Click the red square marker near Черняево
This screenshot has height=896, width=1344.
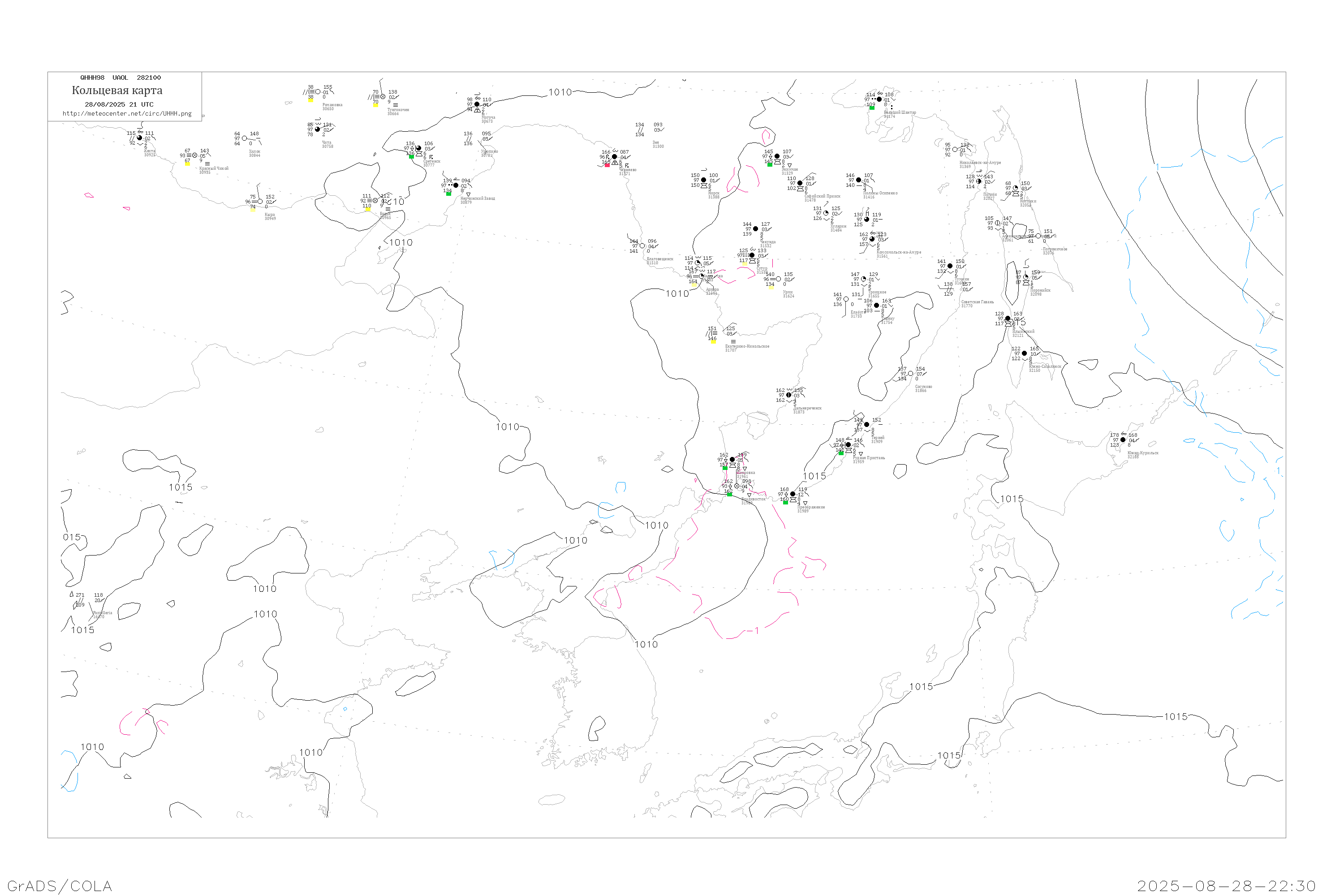pyautogui.click(x=607, y=165)
